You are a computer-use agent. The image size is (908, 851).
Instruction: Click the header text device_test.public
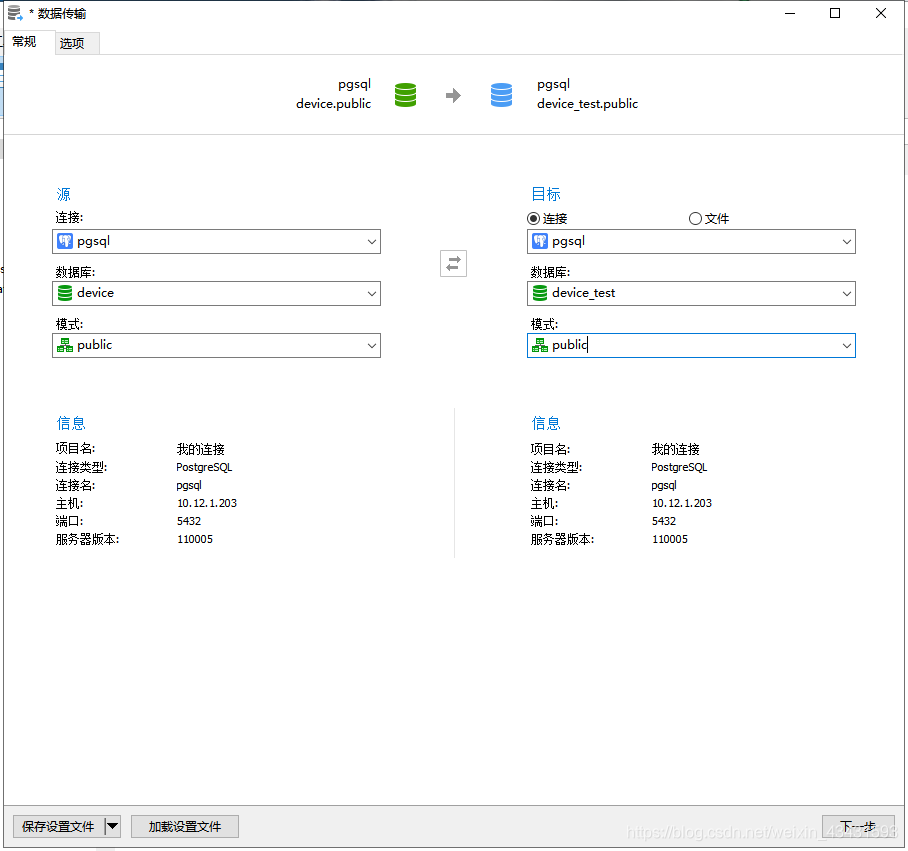pos(587,104)
